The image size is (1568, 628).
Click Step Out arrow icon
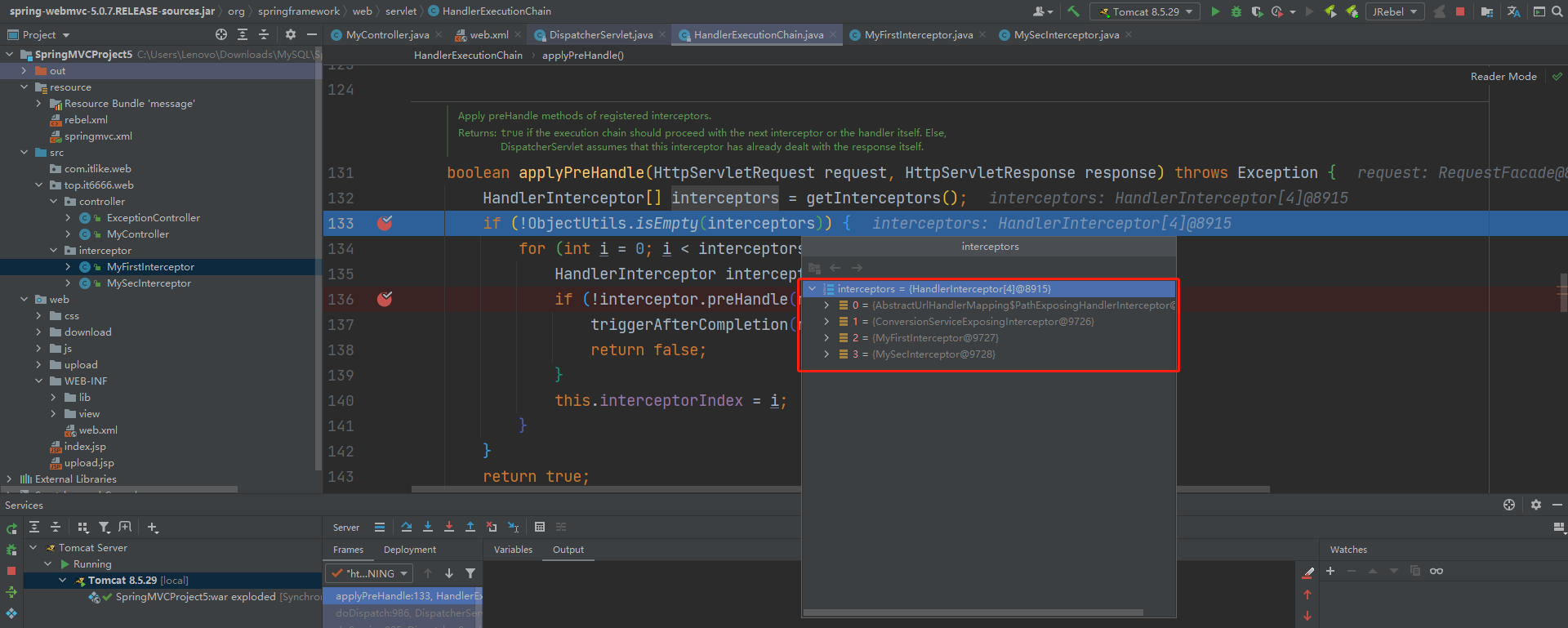(x=470, y=527)
